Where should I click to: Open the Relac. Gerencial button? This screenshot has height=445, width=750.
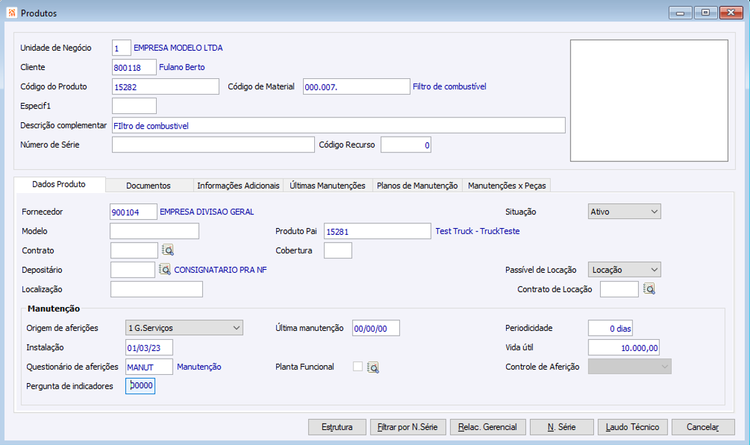487,427
